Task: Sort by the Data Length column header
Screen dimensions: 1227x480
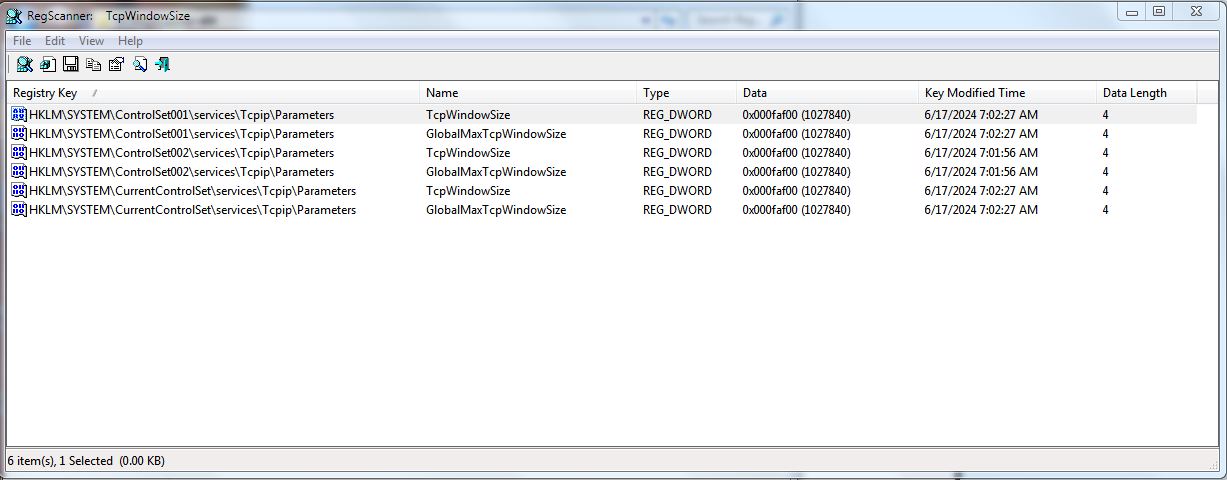Action: tap(1134, 93)
